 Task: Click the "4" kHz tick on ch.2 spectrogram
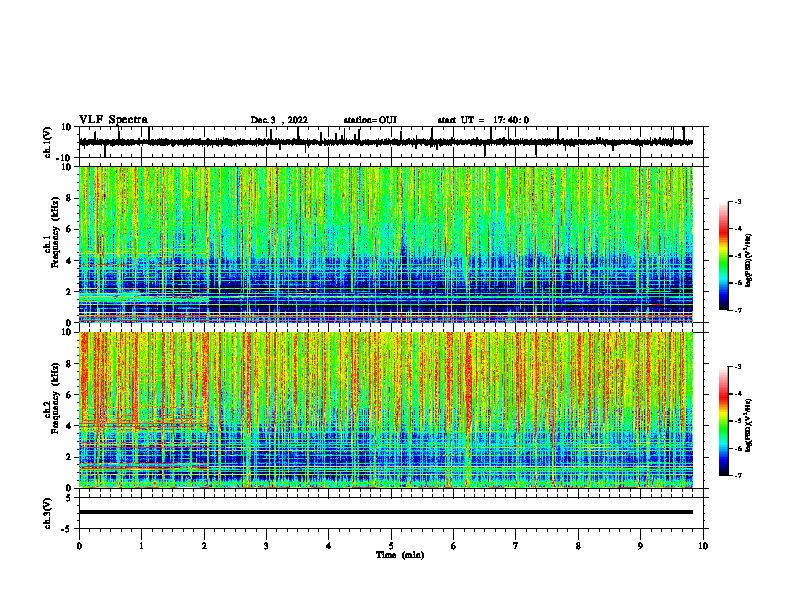point(70,426)
